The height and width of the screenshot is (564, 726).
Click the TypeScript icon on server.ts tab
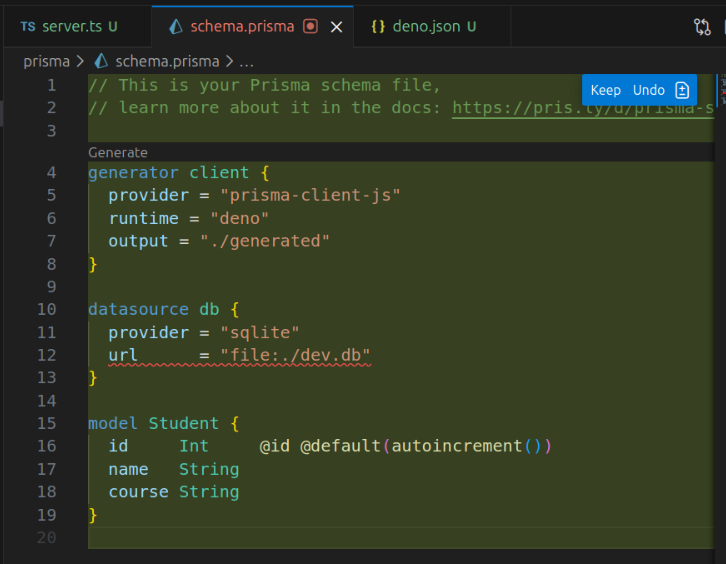click(27, 27)
